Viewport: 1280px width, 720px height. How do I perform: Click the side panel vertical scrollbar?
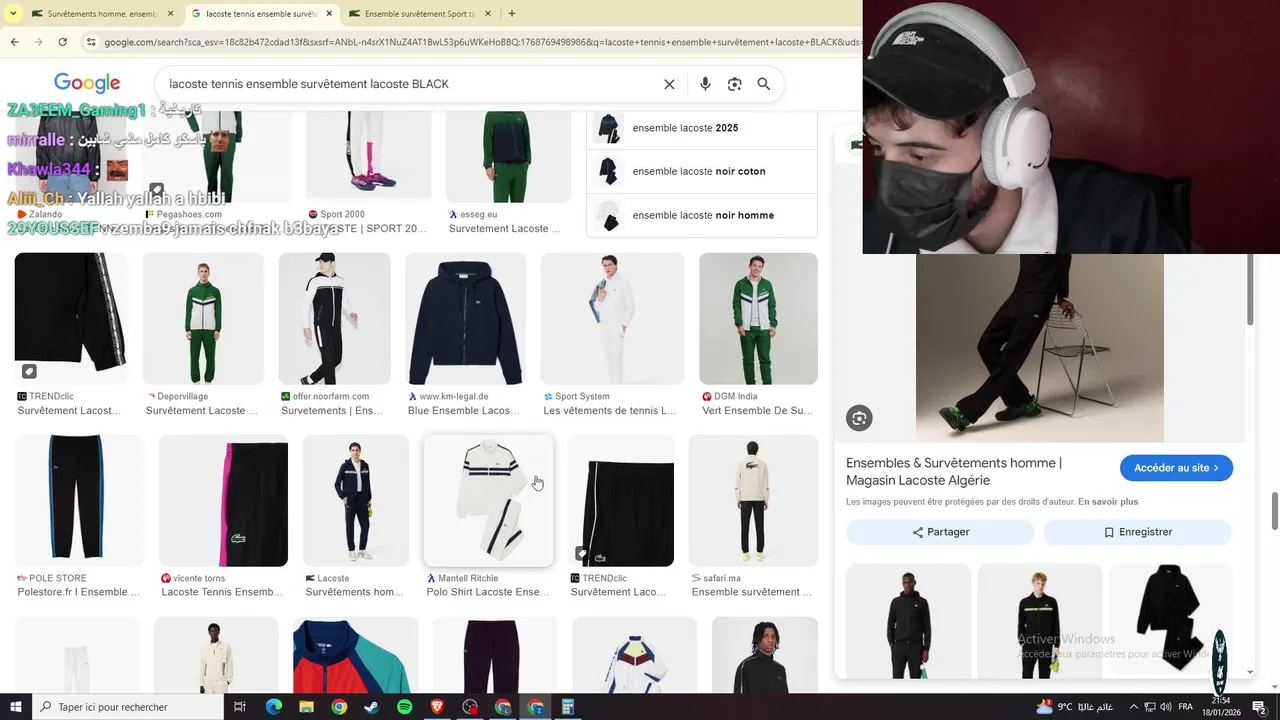click(1250, 290)
